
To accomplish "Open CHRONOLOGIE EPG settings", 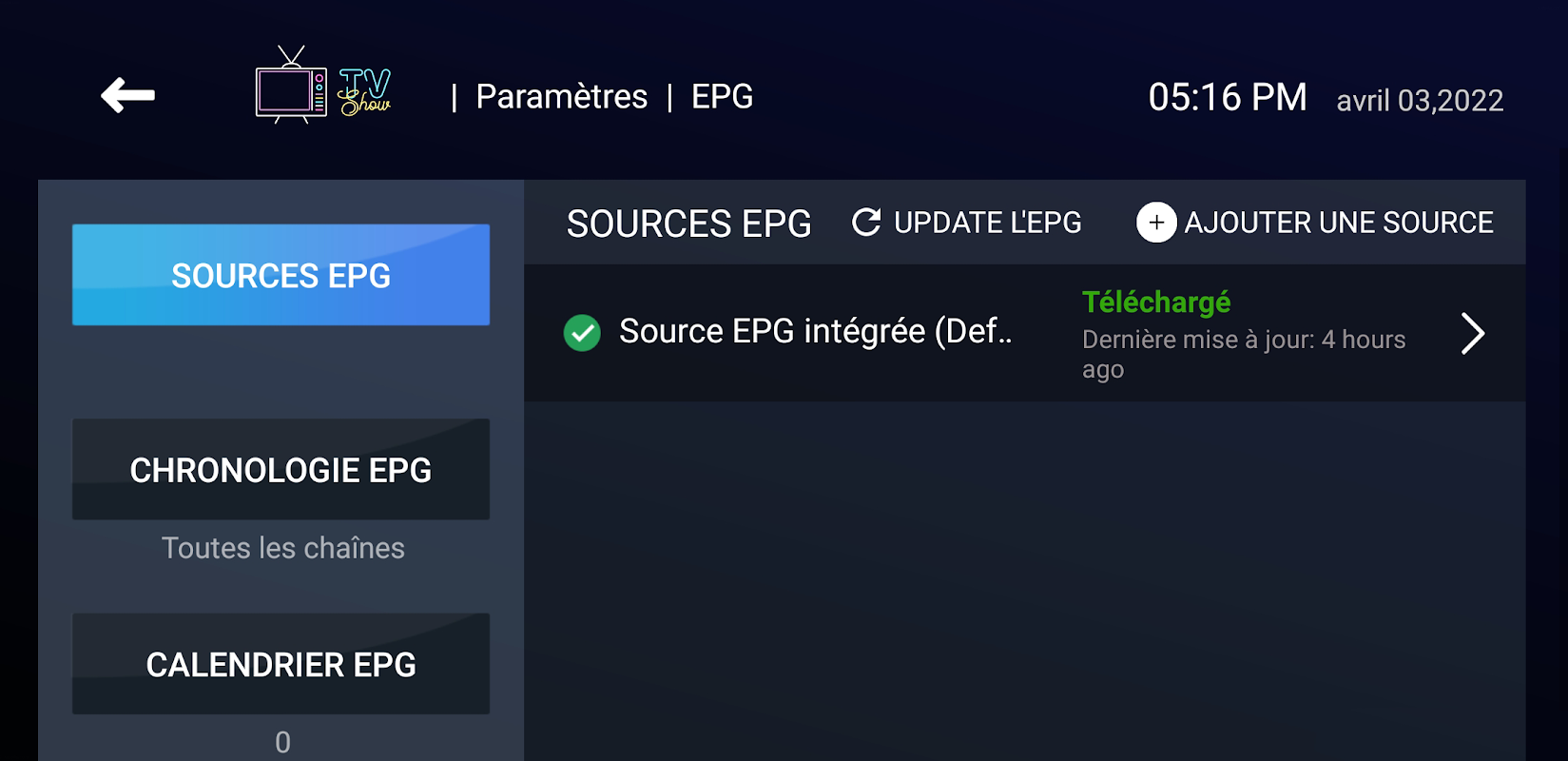I will click(x=281, y=469).
